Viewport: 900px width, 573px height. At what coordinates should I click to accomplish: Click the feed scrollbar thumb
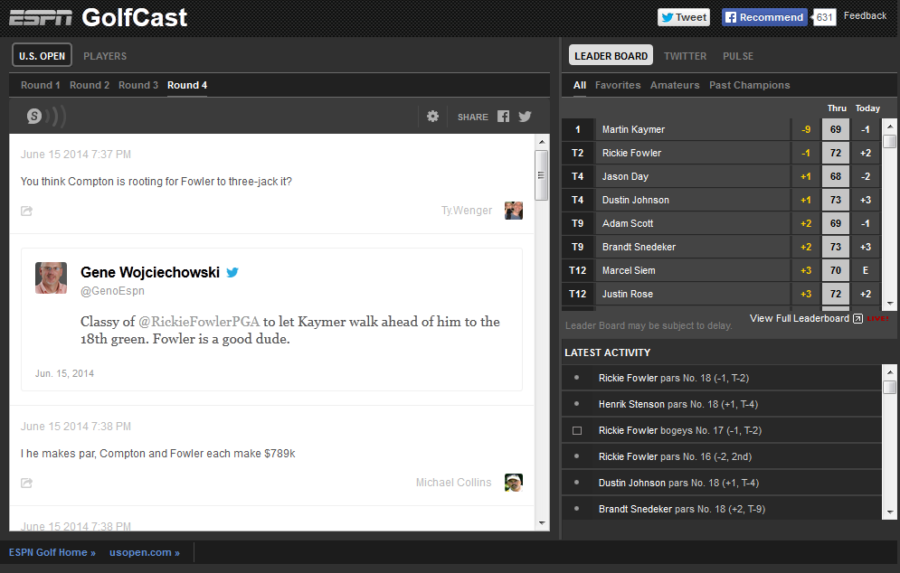[x=541, y=175]
